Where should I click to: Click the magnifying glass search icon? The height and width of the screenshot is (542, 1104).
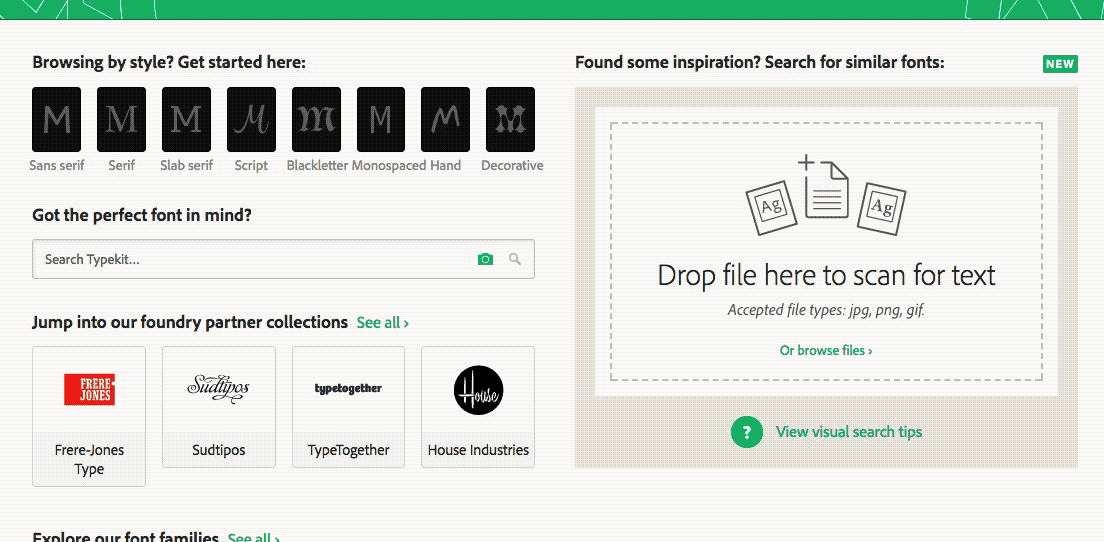coord(515,259)
